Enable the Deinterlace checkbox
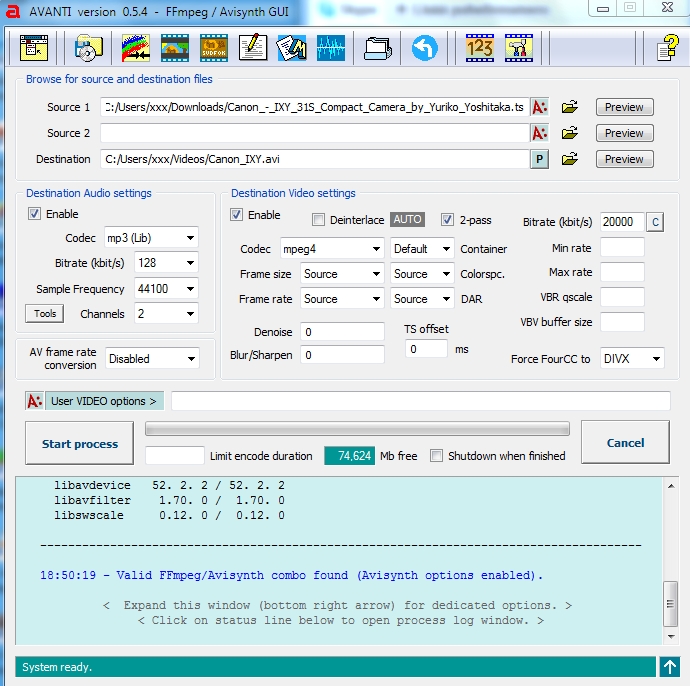Viewport: 690px width, 686px height. [x=318, y=220]
